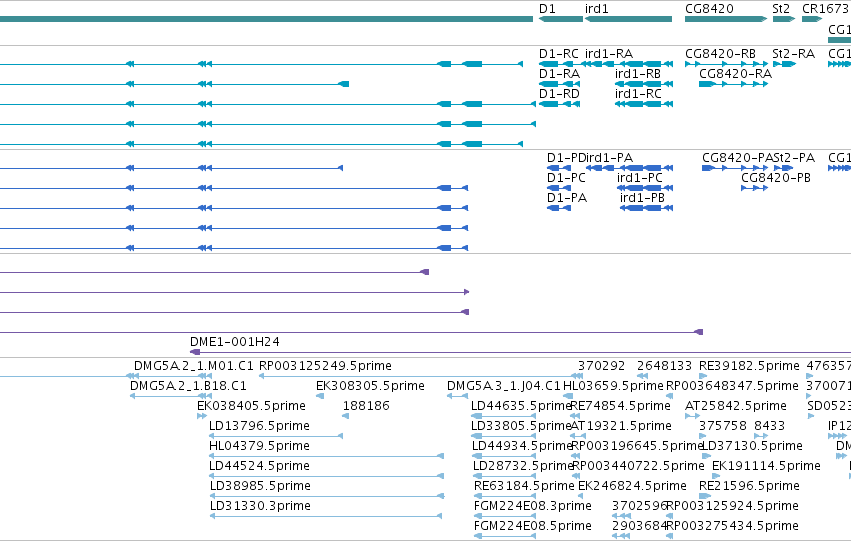Select the ird1 gene bar
The height and width of the screenshot is (541, 851).
point(628,19)
